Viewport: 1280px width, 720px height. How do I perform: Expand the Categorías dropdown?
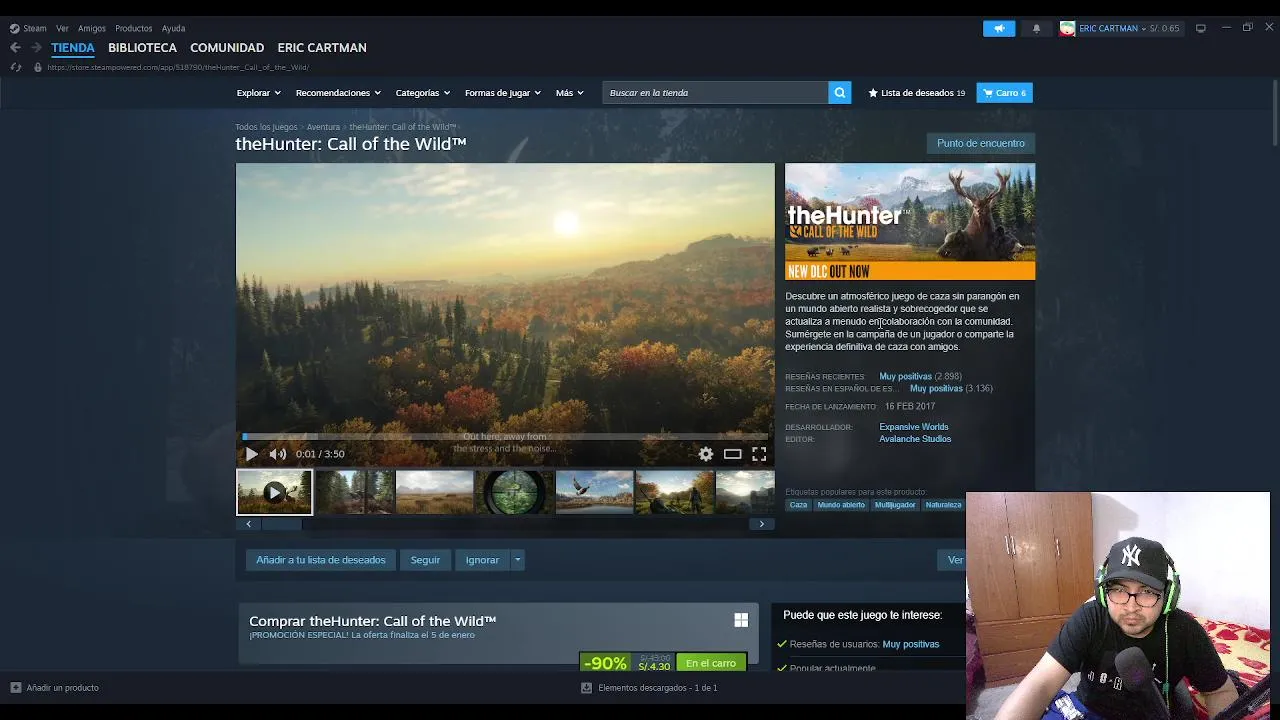point(423,92)
